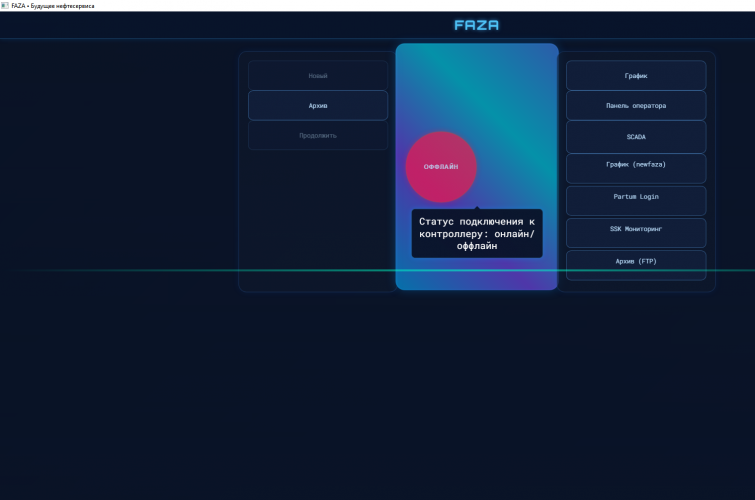
Task: Click the window title 'Будущее нефтесервиса'
Action: tap(62, 5)
